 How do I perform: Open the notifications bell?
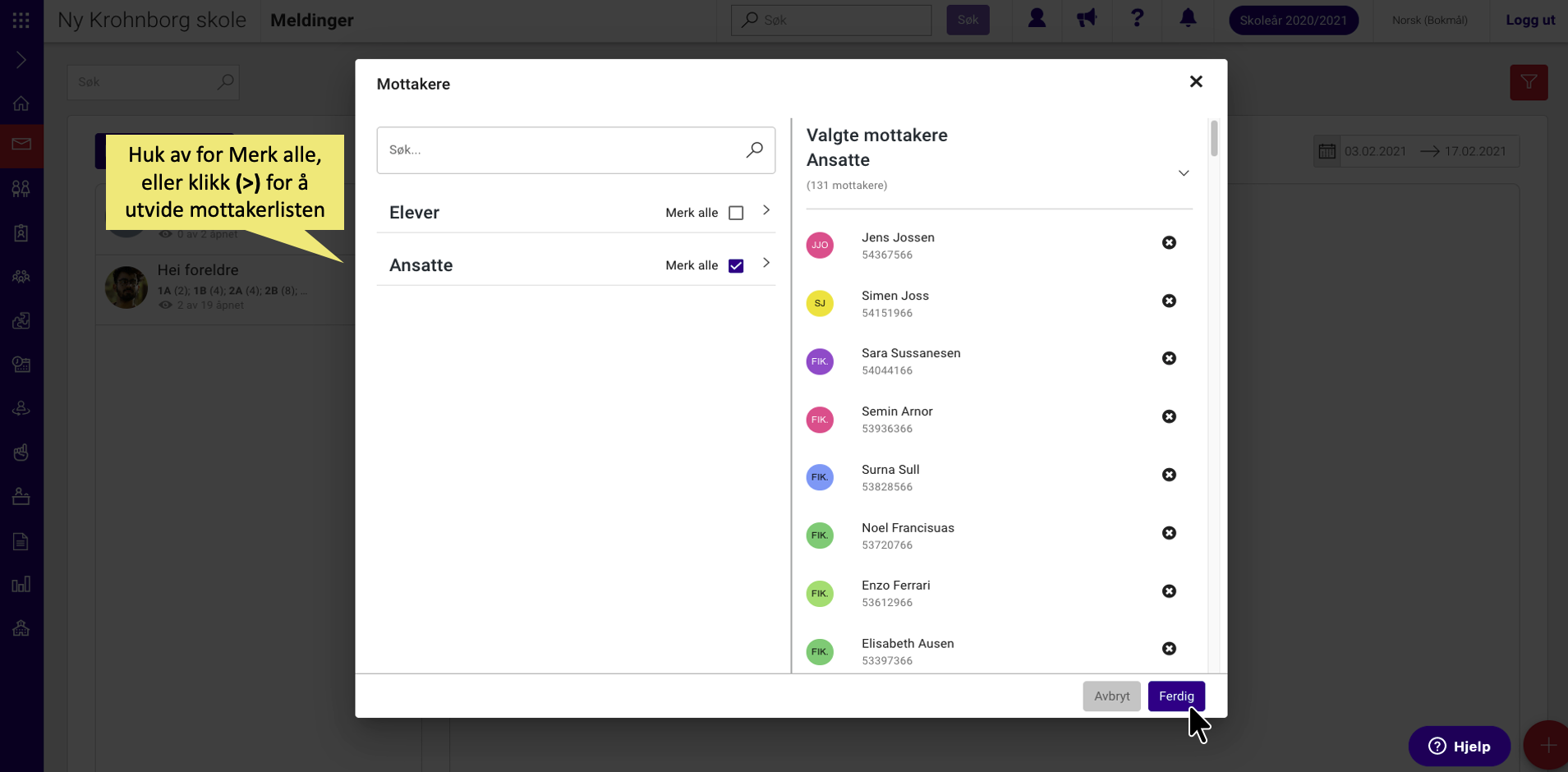click(x=1188, y=19)
